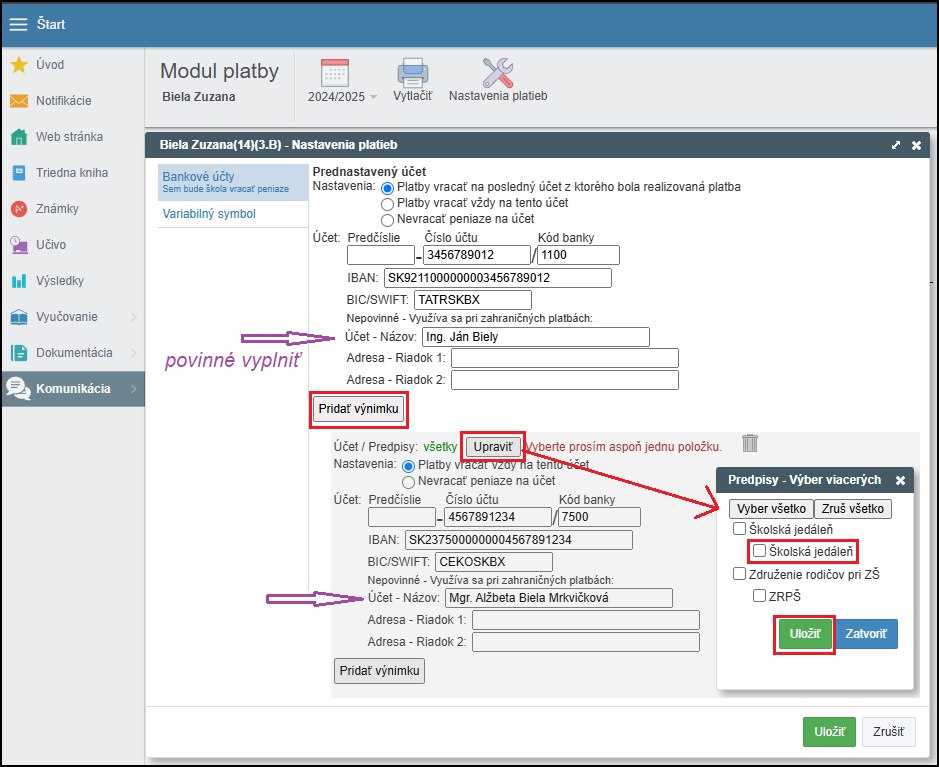Open the 2024/2025 school year dropdown
This screenshot has height=767, width=939.
(342, 96)
